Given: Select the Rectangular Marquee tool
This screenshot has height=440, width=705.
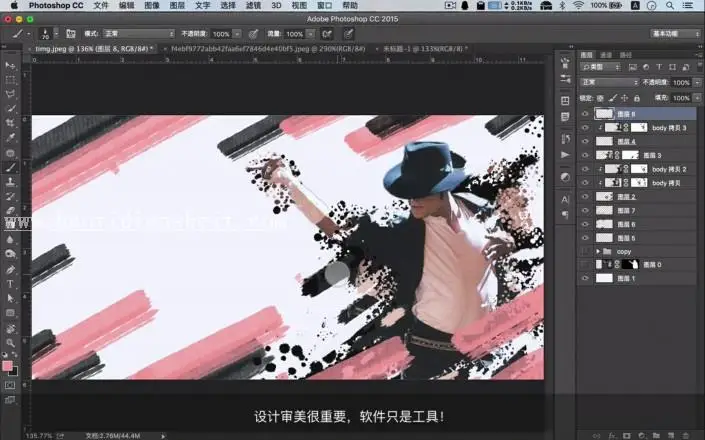Looking at the screenshot, I should click(x=10, y=80).
